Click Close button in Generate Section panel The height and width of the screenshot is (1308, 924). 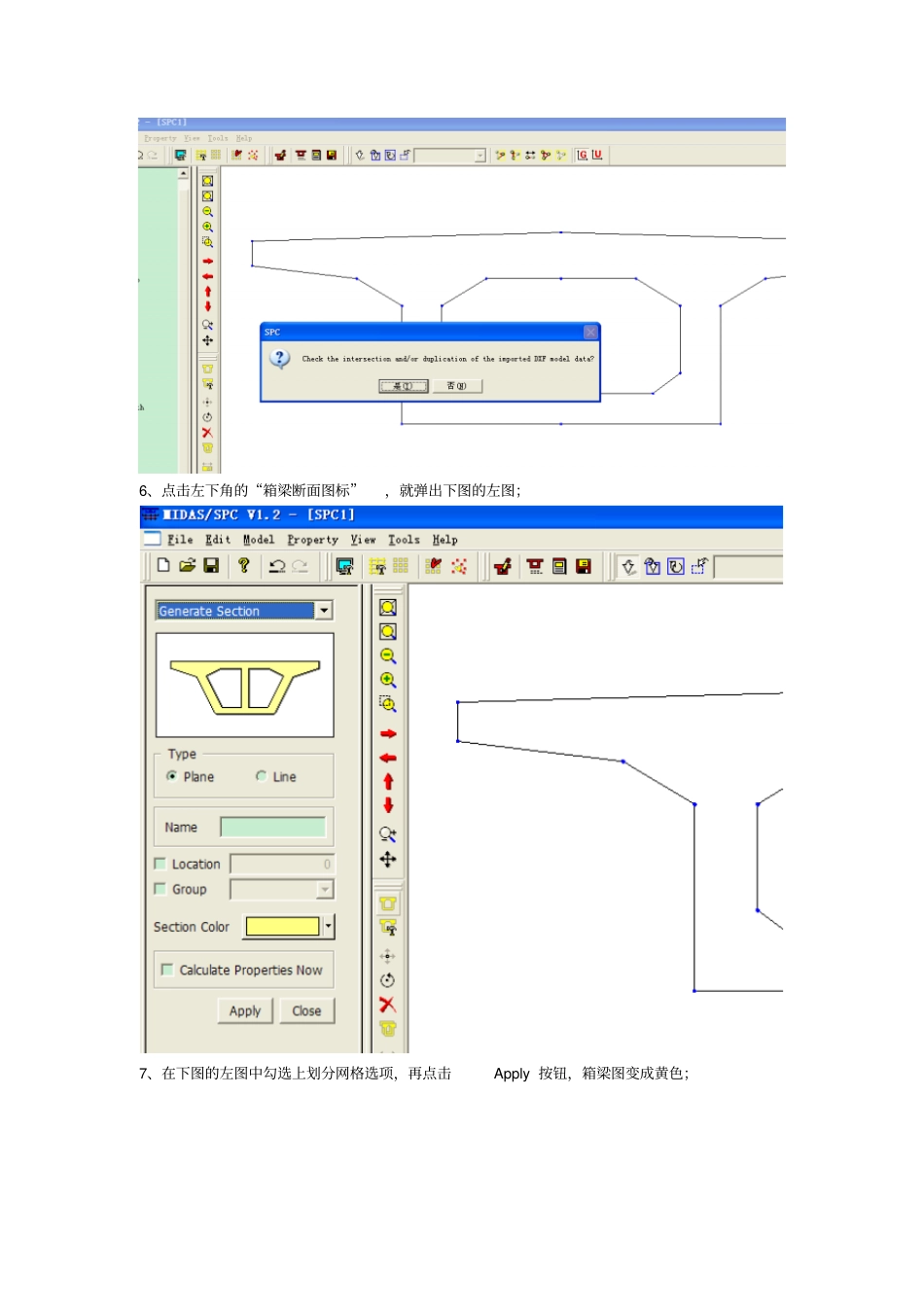(x=306, y=1011)
